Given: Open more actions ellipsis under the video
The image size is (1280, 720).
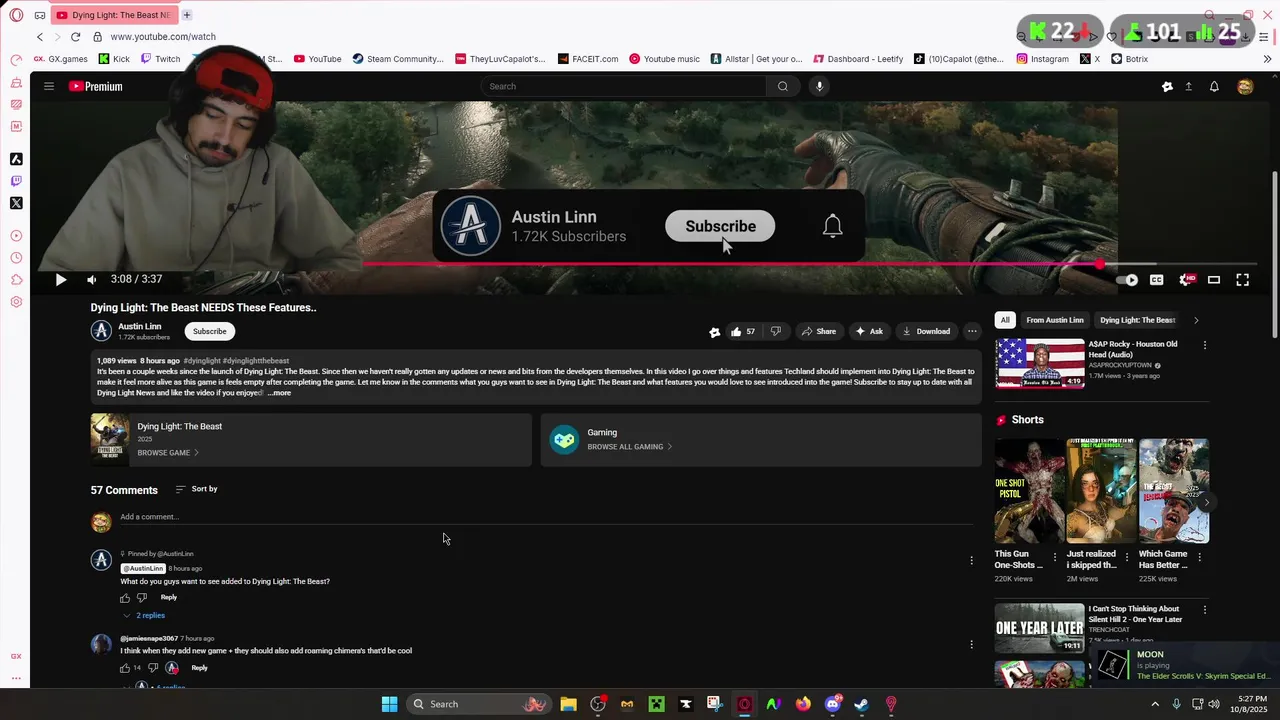Looking at the screenshot, I should tap(972, 331).
